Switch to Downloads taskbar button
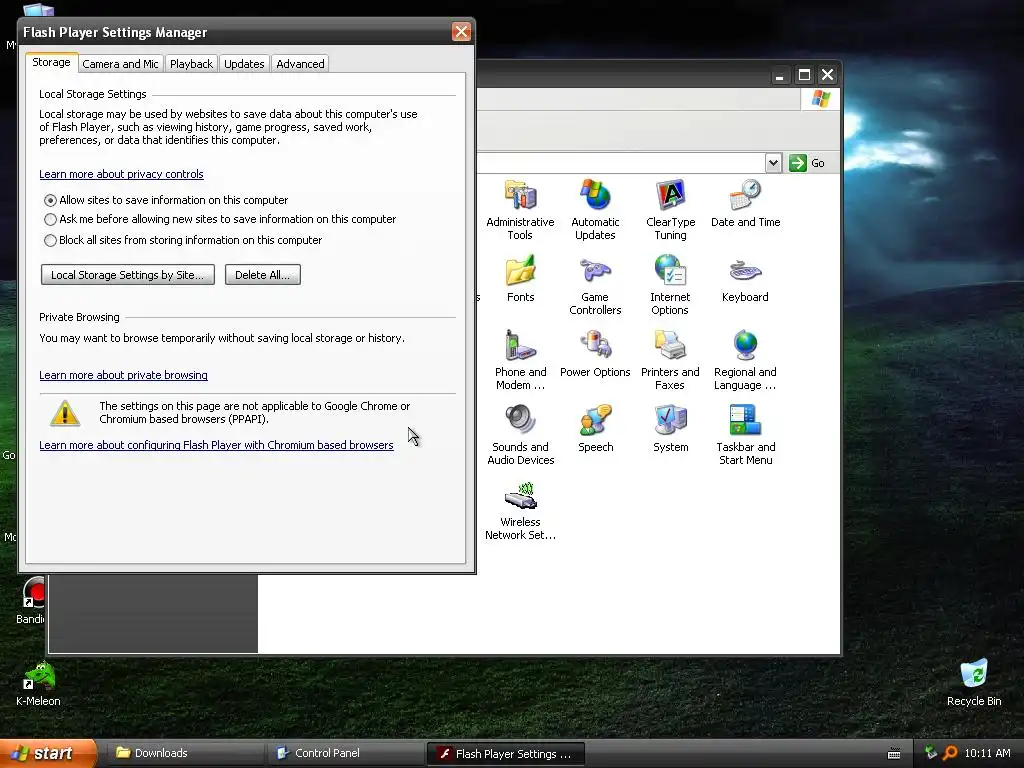 click(x=185, y=753)
